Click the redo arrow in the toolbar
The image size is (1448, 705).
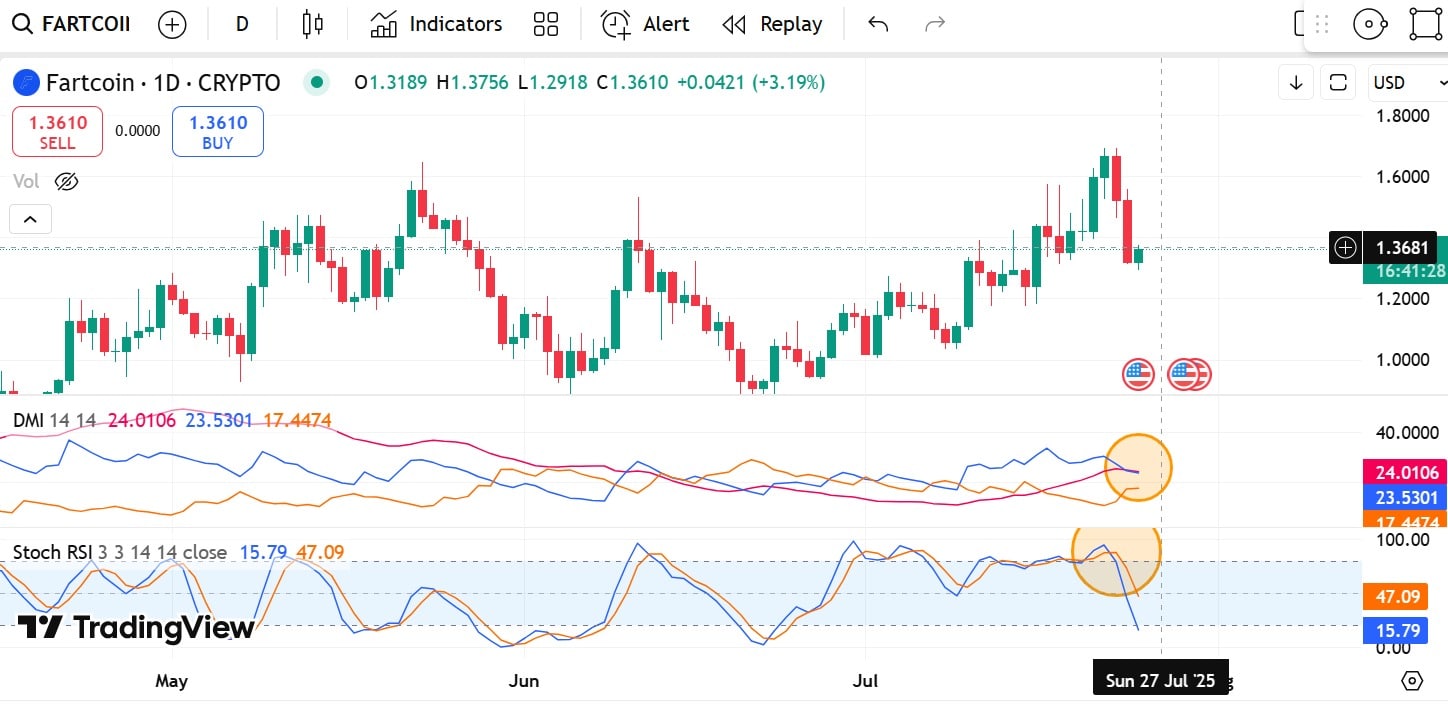click(935, 25)
